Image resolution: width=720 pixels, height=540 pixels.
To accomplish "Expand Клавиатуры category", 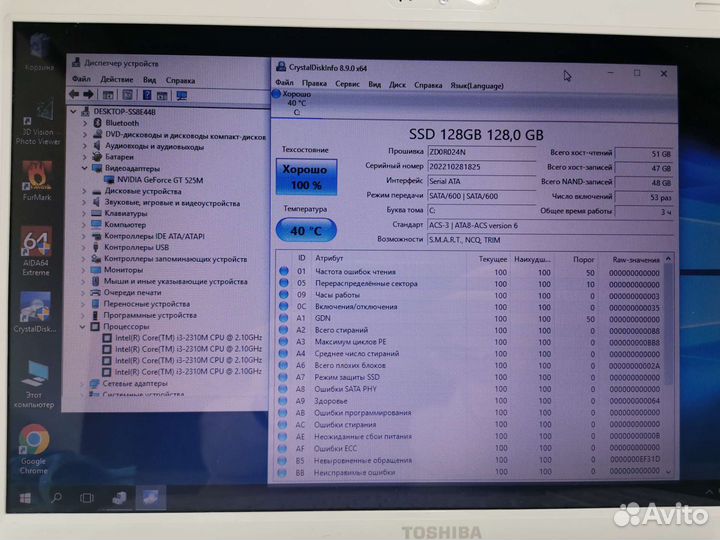I will click(x=84, y=213).
